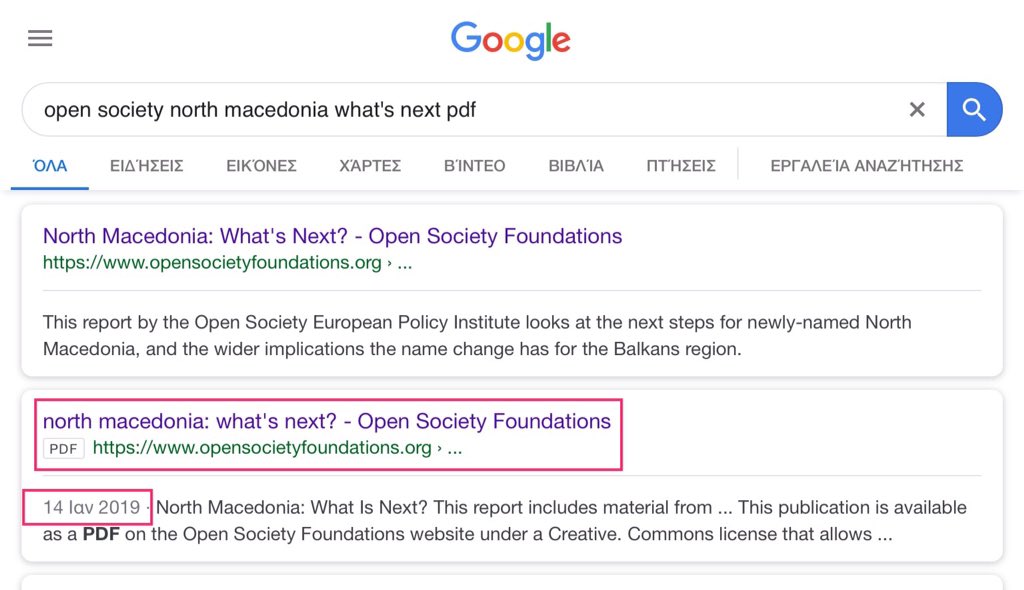Show ΒΊΝΤΕΟ results
Screen dimensions: 1024x590
click(474, 166)
